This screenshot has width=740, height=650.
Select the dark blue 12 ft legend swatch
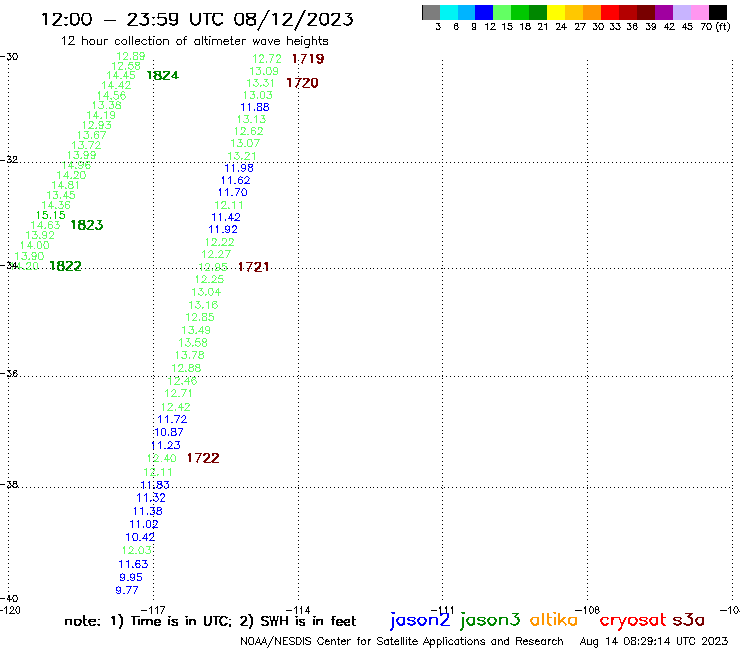484,13
